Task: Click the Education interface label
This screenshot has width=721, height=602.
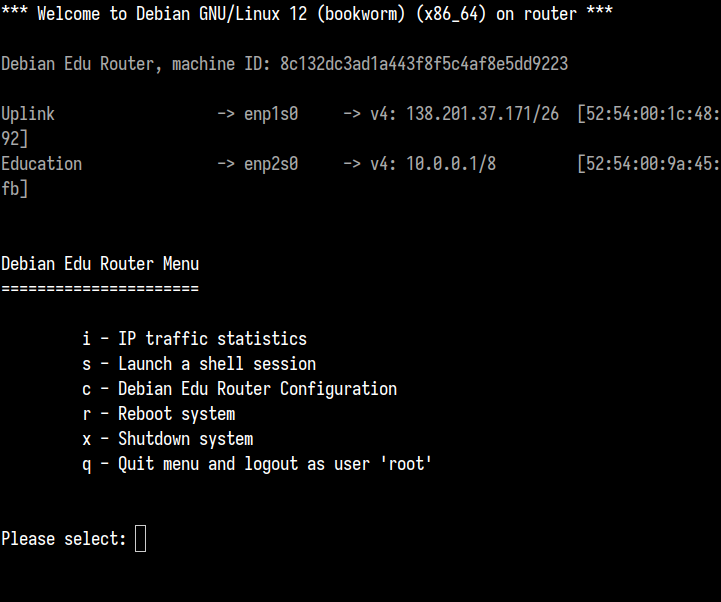Action: (x=41, y=164)
